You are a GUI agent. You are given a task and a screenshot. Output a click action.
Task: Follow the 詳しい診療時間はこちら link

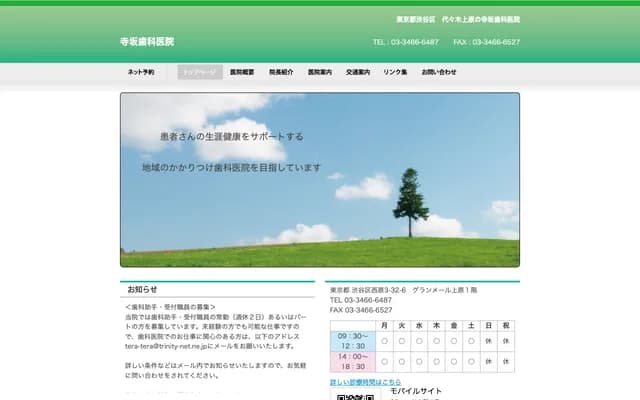click(x=365, y=382)
